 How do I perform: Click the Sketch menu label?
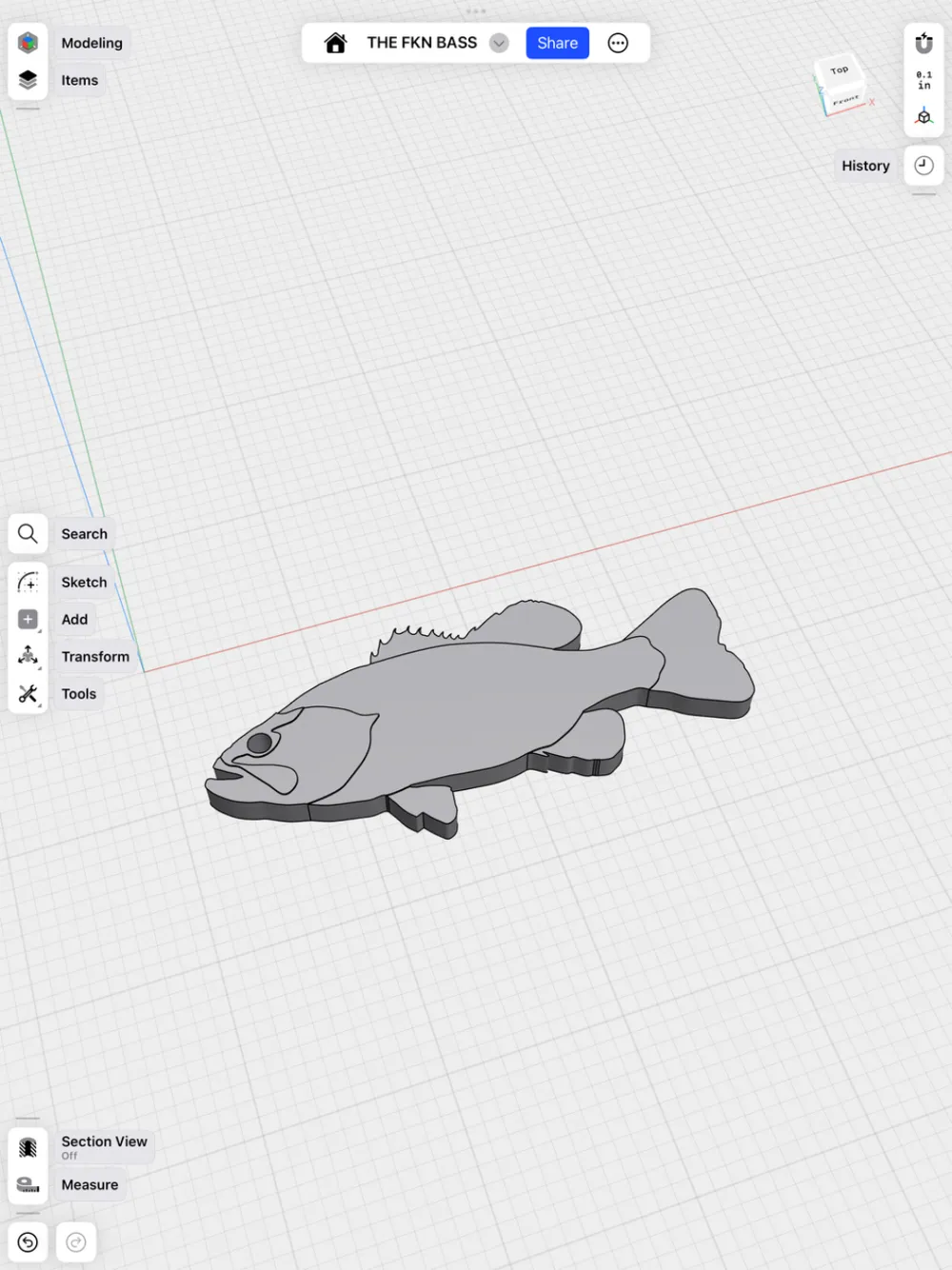tap(85, 582)
